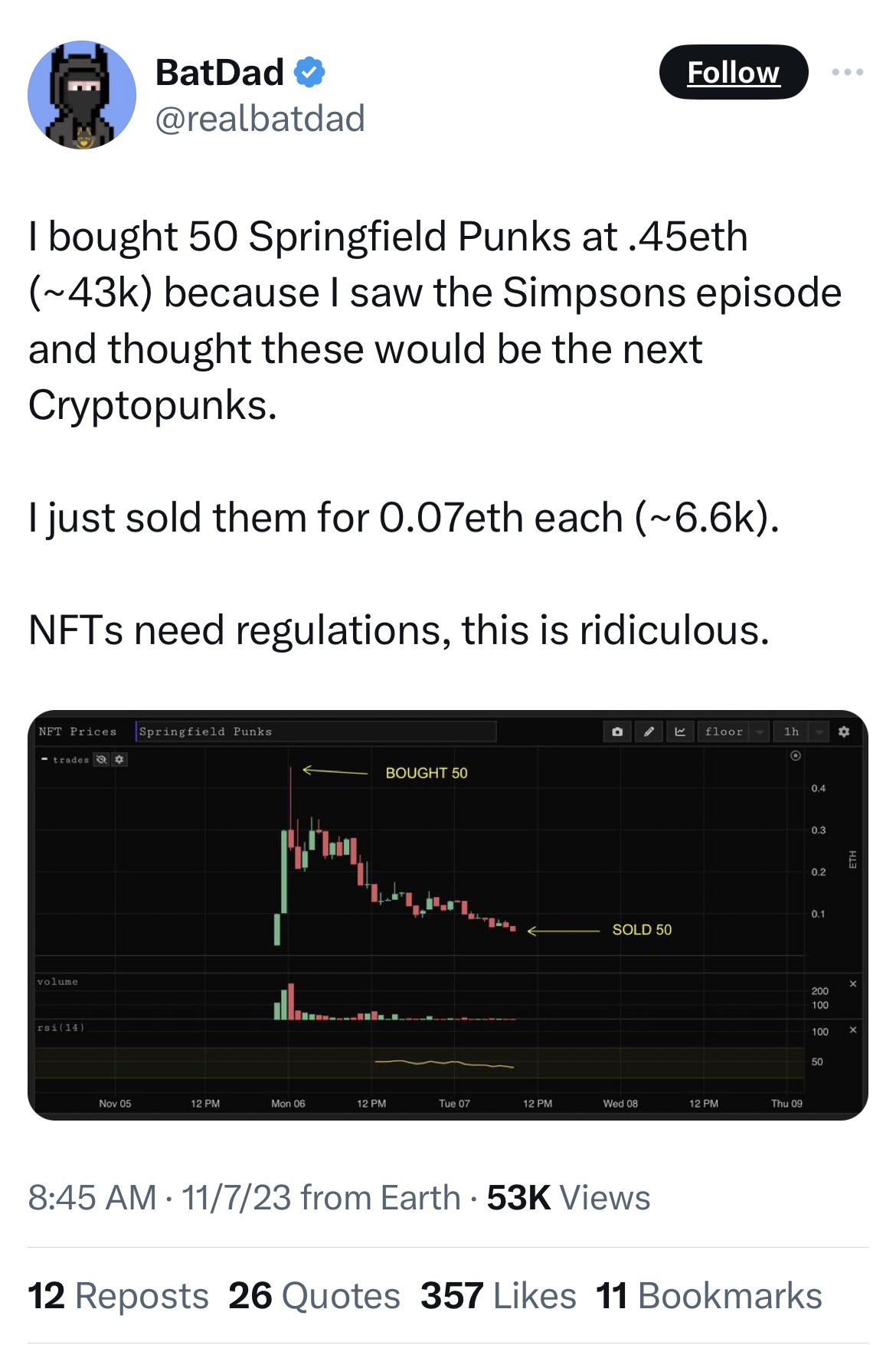Follow the BatDad account
The height and width of the screenshot is (1345, 896).
coord(733,72)
